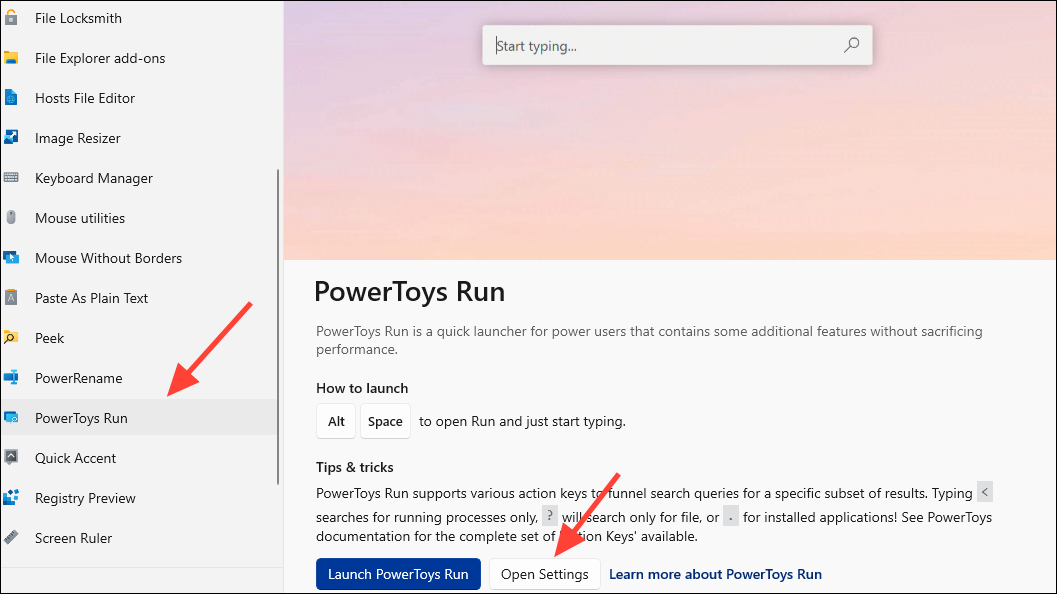The width and height of the screenshot is (1057, 594).
Task: Click the File Locksmith padlock icon
Action: pos(11,18)
